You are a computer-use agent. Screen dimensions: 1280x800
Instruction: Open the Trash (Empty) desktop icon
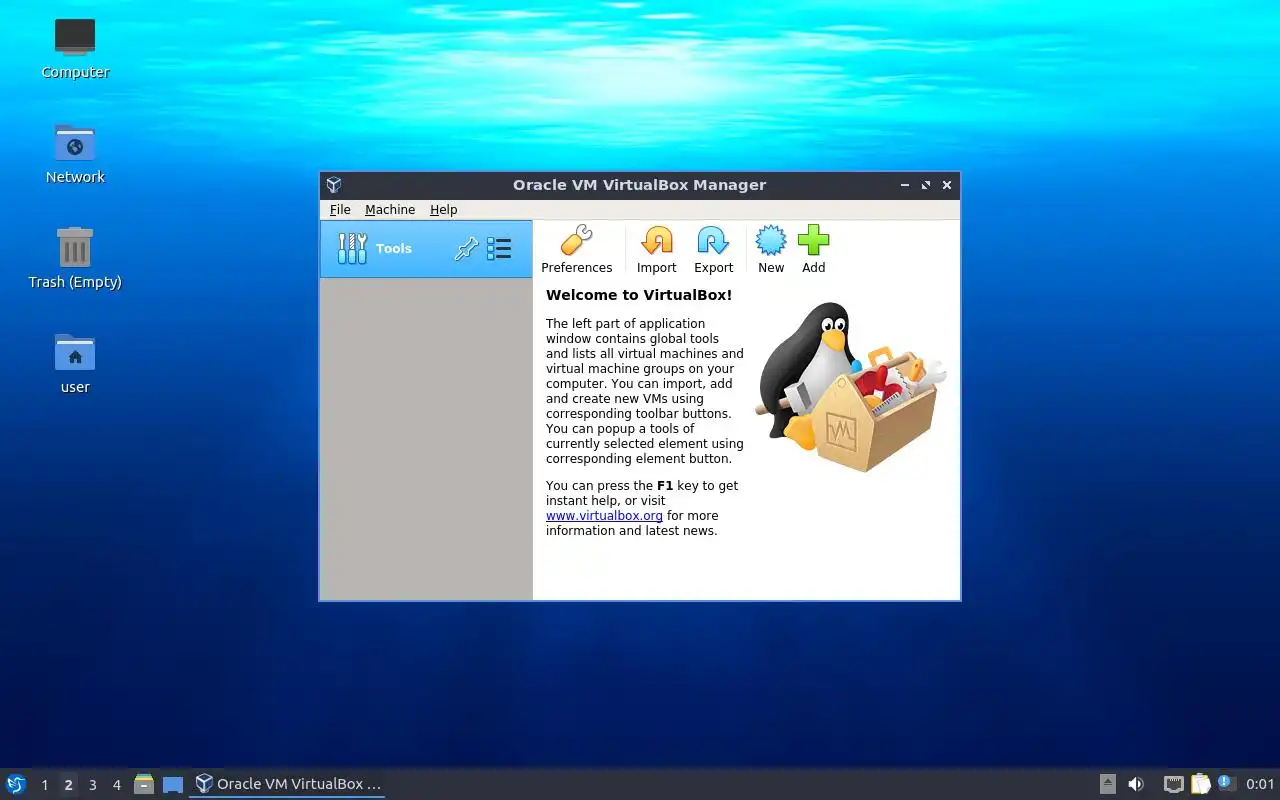[75, 258]
